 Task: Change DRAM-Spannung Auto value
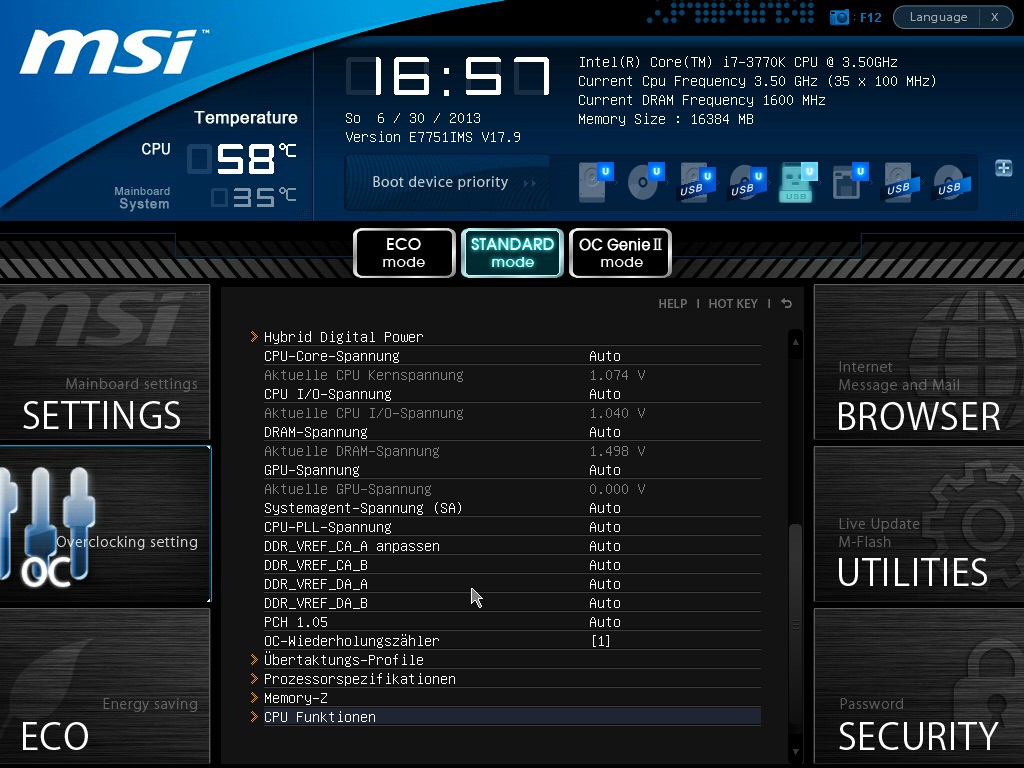click(x=605, y=432)
